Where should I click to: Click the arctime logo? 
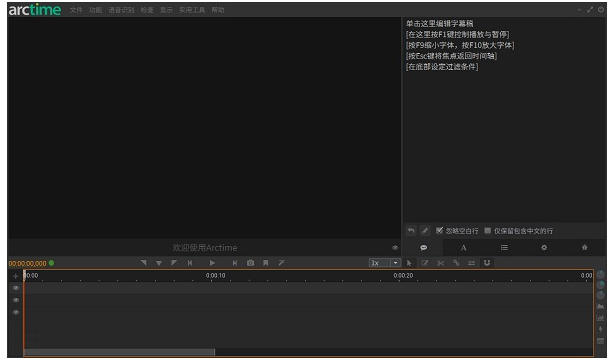(35, 9)
